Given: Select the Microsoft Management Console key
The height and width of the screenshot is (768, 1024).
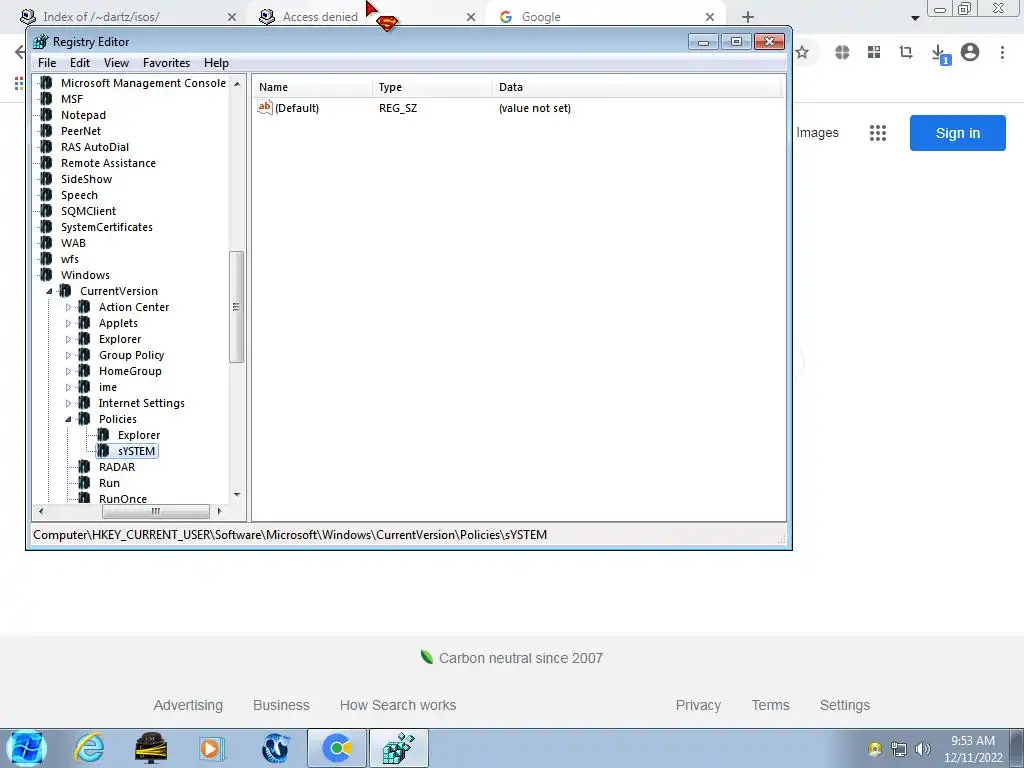Looking at the screenshot, I should click(x=143, y=83).
